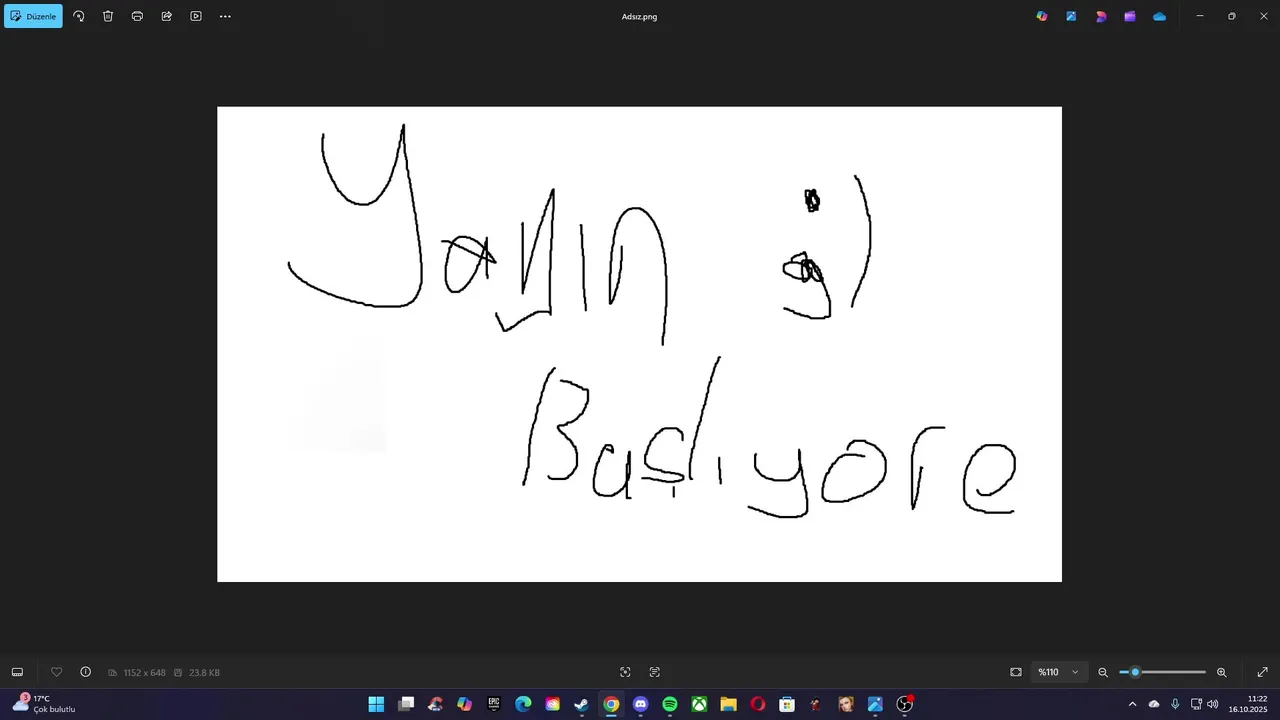Fit the image to window with the fit icon
The image size is (1280, 720).
[x=1016, y=672]
